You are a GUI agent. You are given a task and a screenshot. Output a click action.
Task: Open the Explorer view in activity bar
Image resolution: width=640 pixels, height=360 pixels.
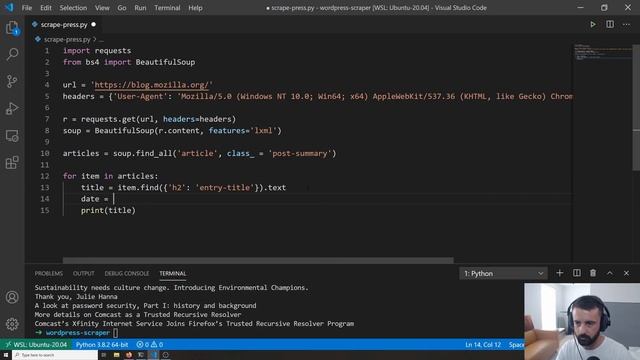tap(12, 28)
